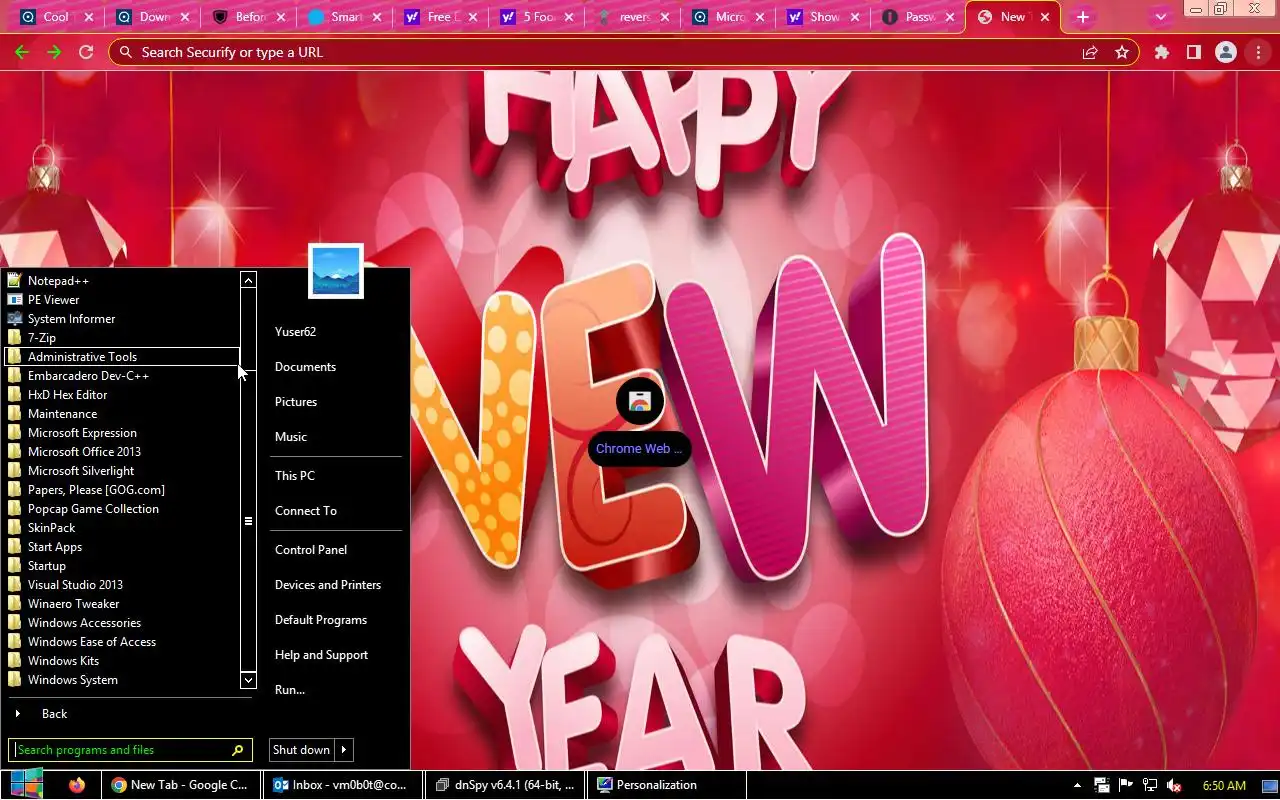Expand the Maintenance folder
The image size is (1280, 800).
pyautogui.click(x=122, y=414)
